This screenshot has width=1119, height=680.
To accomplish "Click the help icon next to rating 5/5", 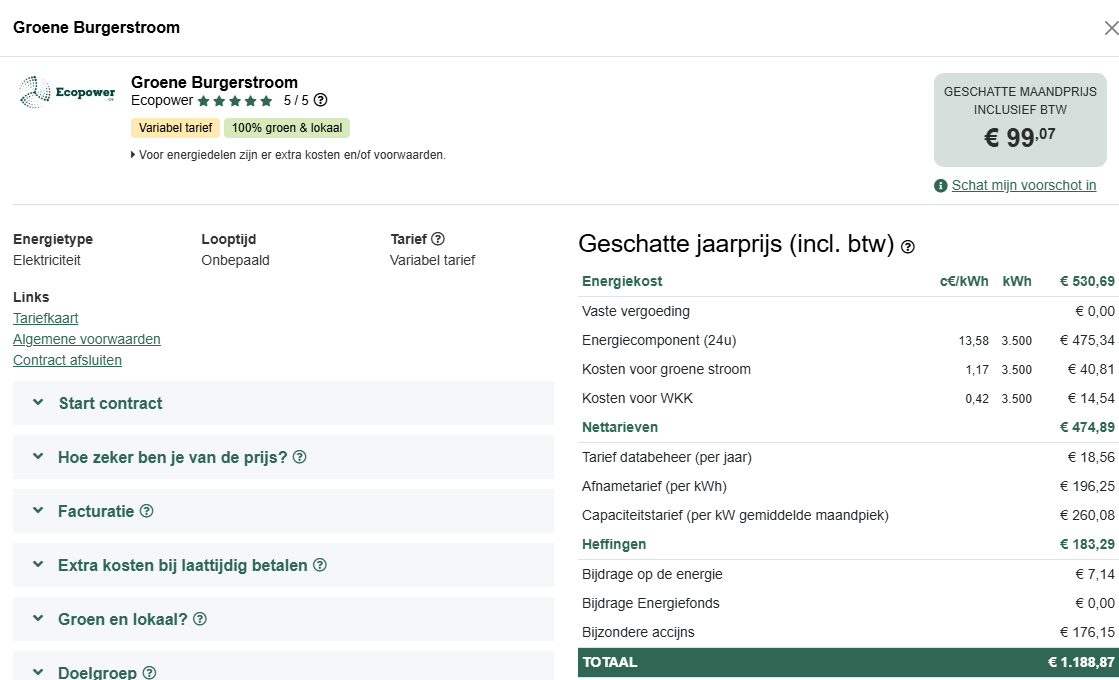I will (320, 101).
